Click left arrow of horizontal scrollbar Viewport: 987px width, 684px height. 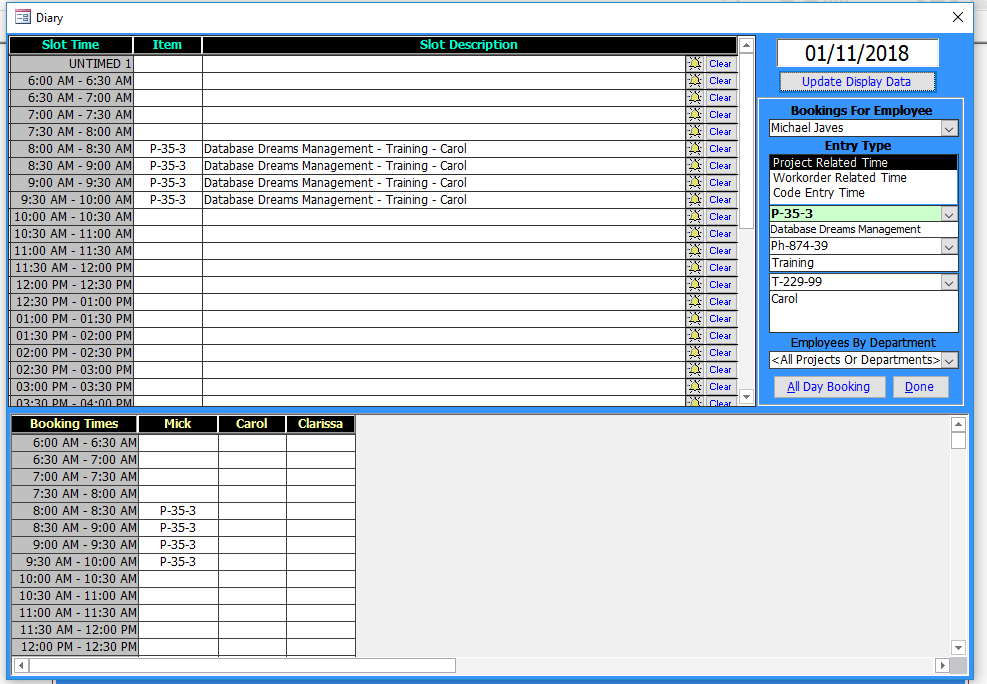[x=21, y=665]
